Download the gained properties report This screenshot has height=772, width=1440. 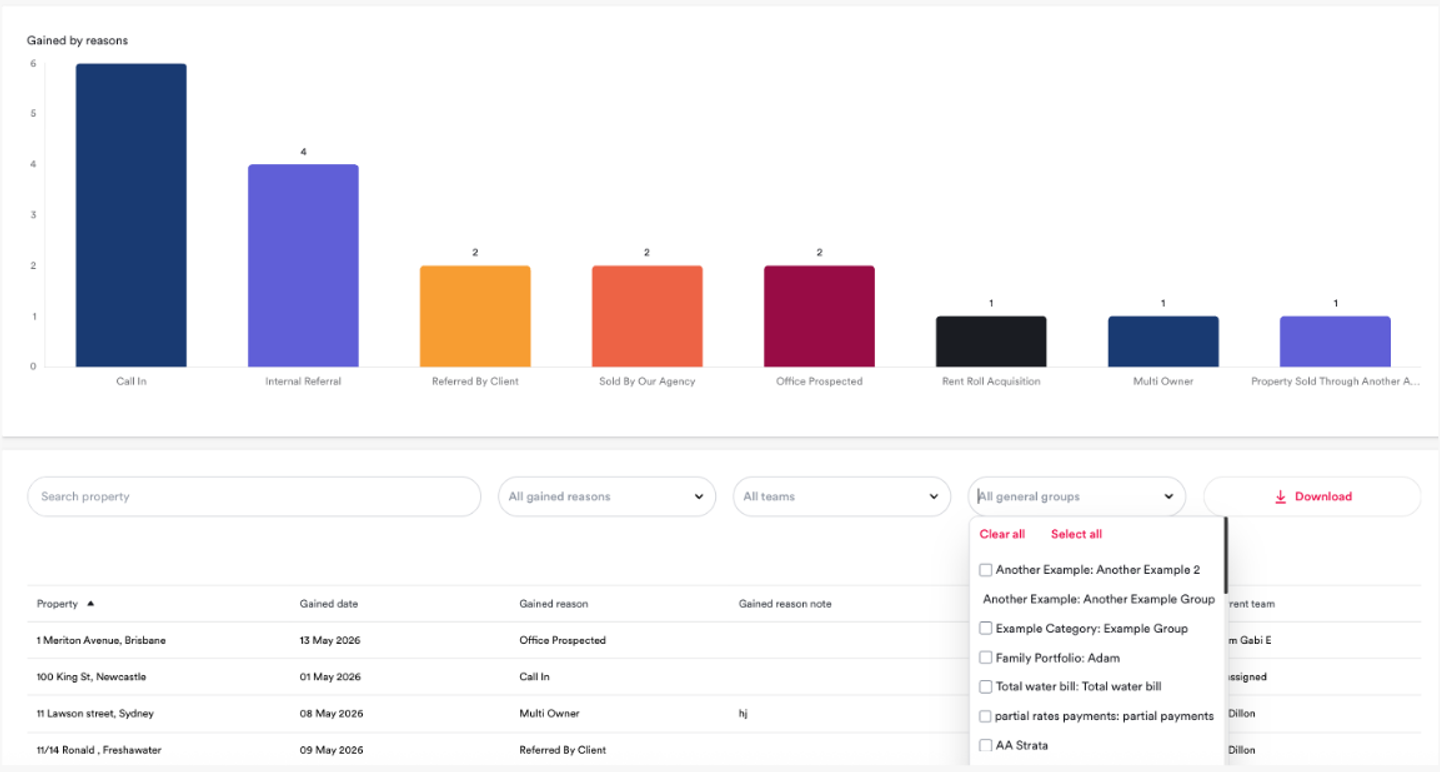(1312, 497)
